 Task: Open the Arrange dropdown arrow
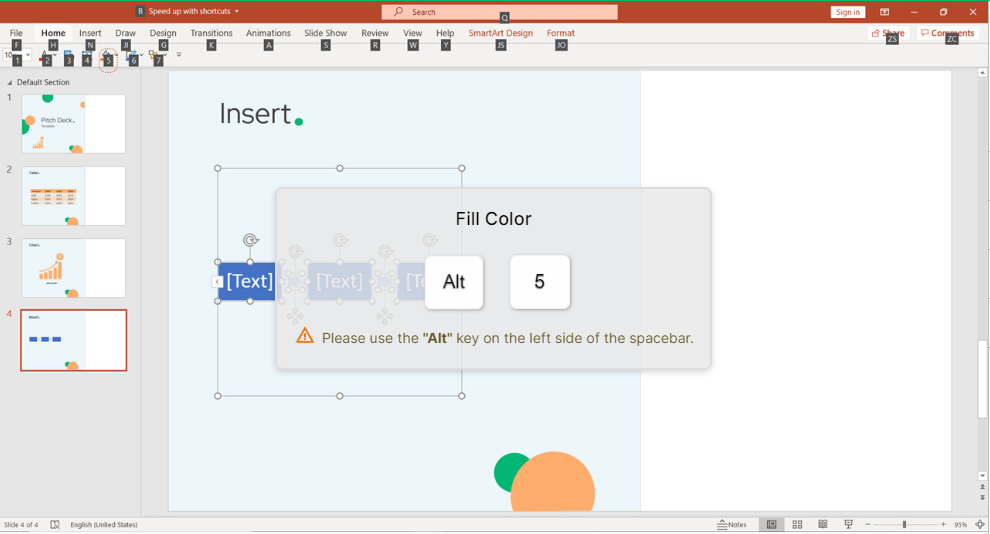[165, 56]
